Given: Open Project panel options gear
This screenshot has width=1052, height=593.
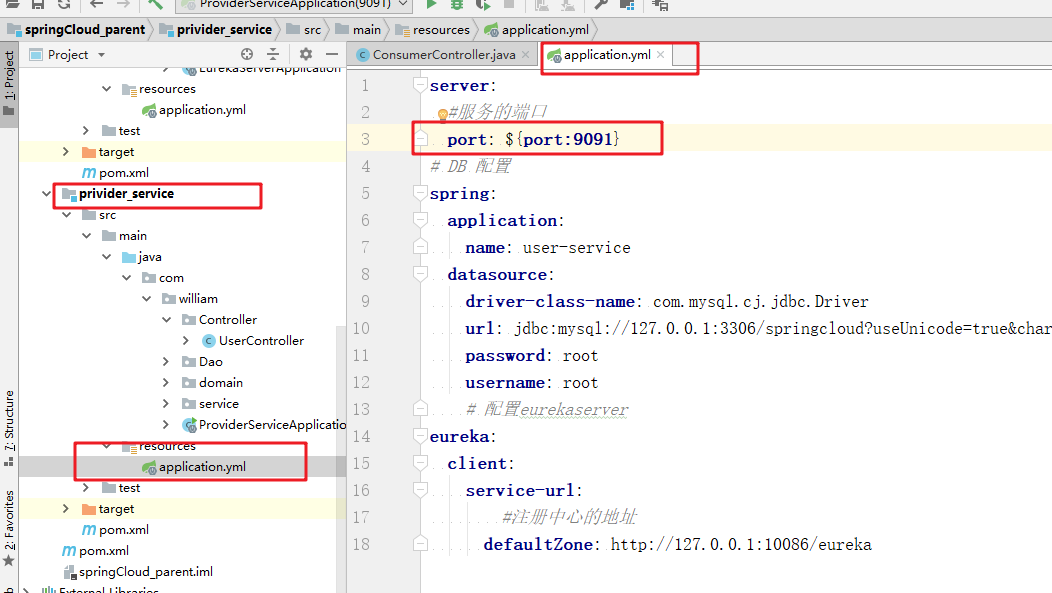Looking at the screenshot, I should [x=306, y=54].
